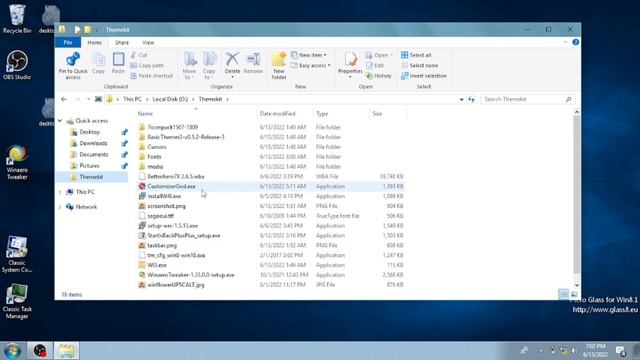Viewport: 640px width, 360px height.
Task: Switch to the Home ribbon tab
Action: click(x=94, y=42)
